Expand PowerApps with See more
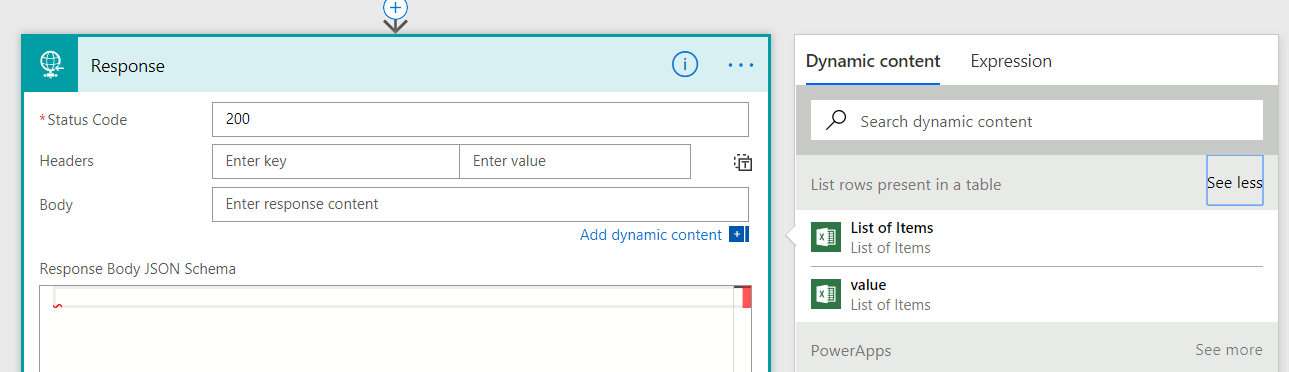This screenshot has width=1289, height=372. click(1228, 350)
